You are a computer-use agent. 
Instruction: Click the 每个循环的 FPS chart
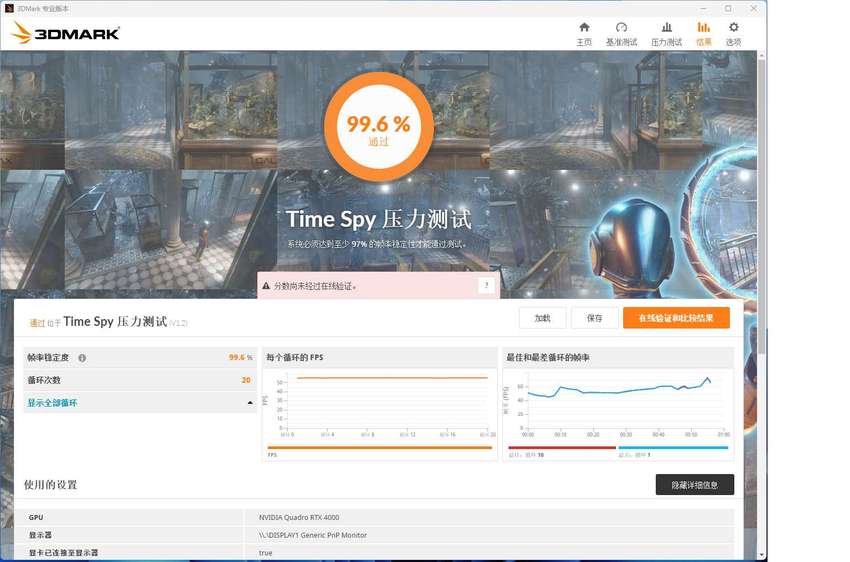(379, 405)
